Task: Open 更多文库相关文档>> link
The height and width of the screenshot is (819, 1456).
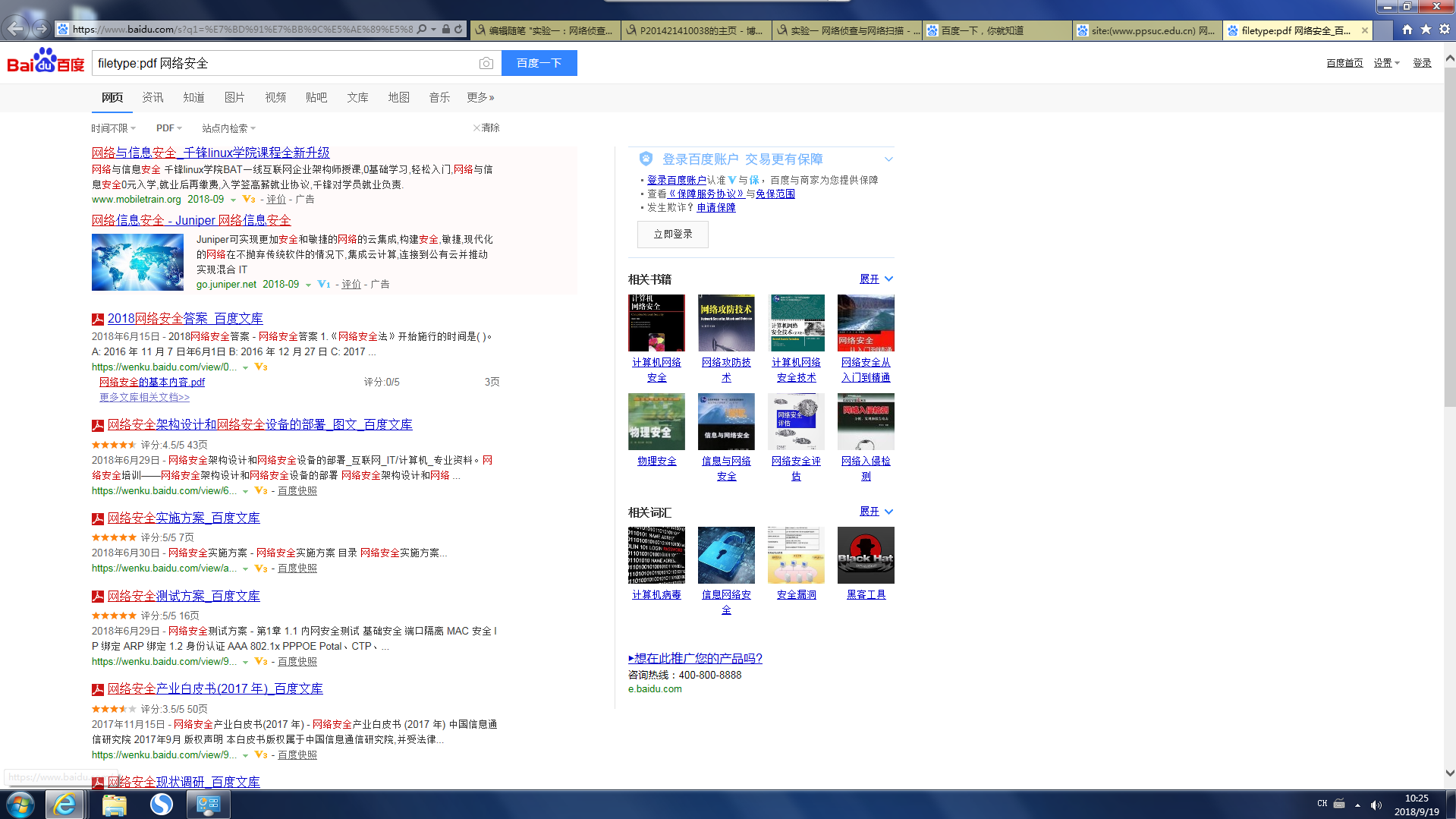Action: click(144, 397)
